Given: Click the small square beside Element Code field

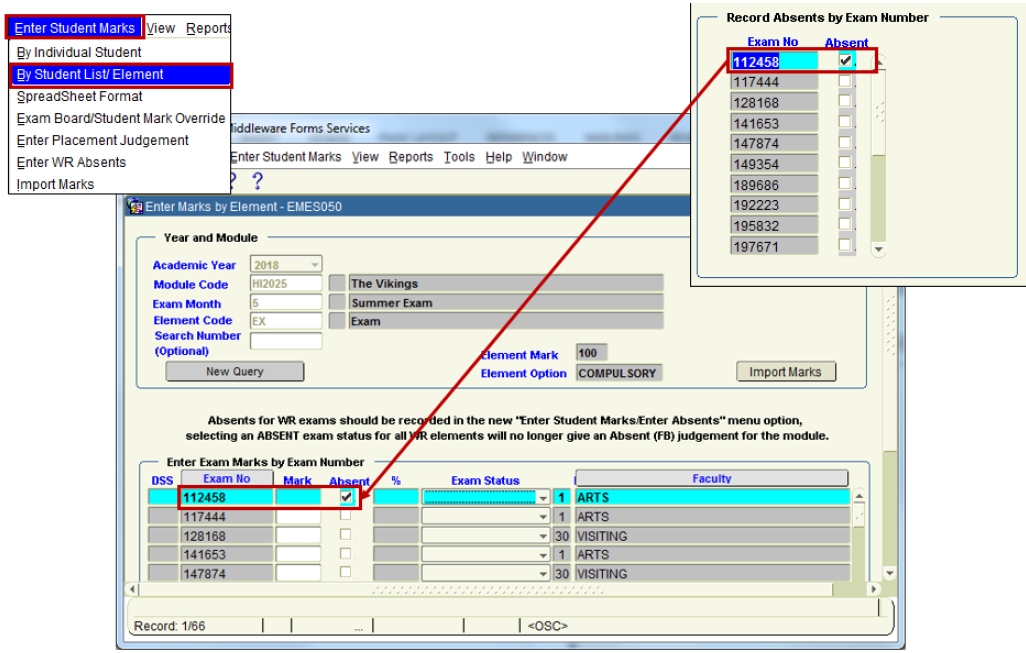Looking at the screenshot, I should coord(336,321).
